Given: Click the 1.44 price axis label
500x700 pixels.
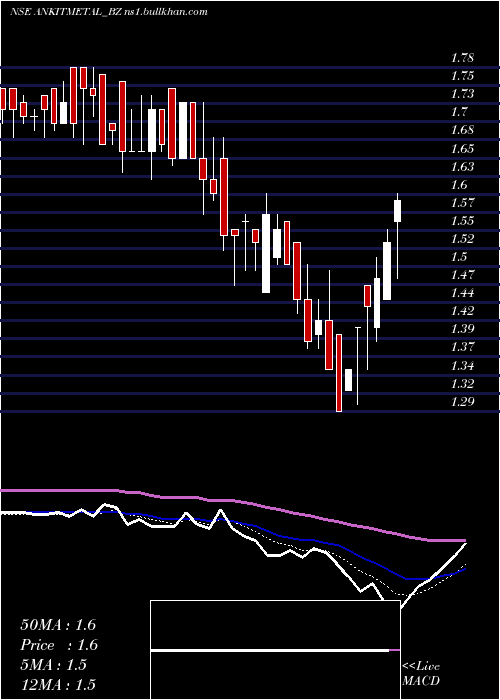Looking at the screenshot, I should (x=462, y=293).
